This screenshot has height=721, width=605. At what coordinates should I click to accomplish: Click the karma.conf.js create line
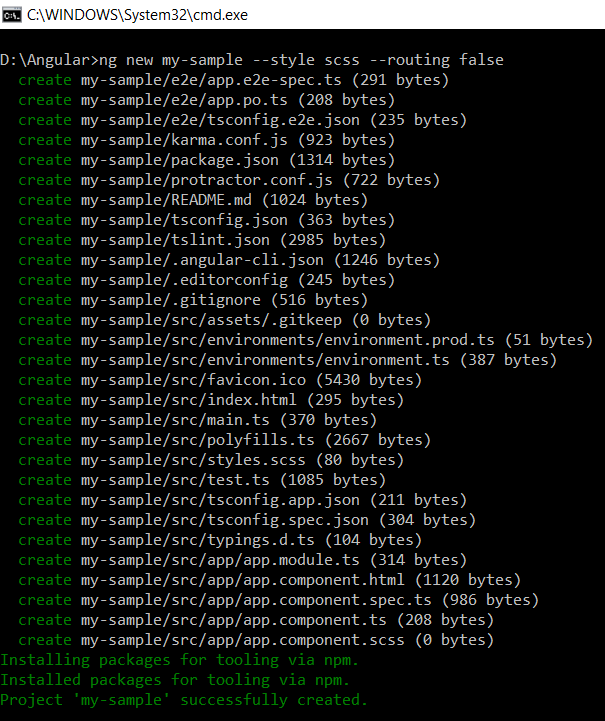coord(206,140)
